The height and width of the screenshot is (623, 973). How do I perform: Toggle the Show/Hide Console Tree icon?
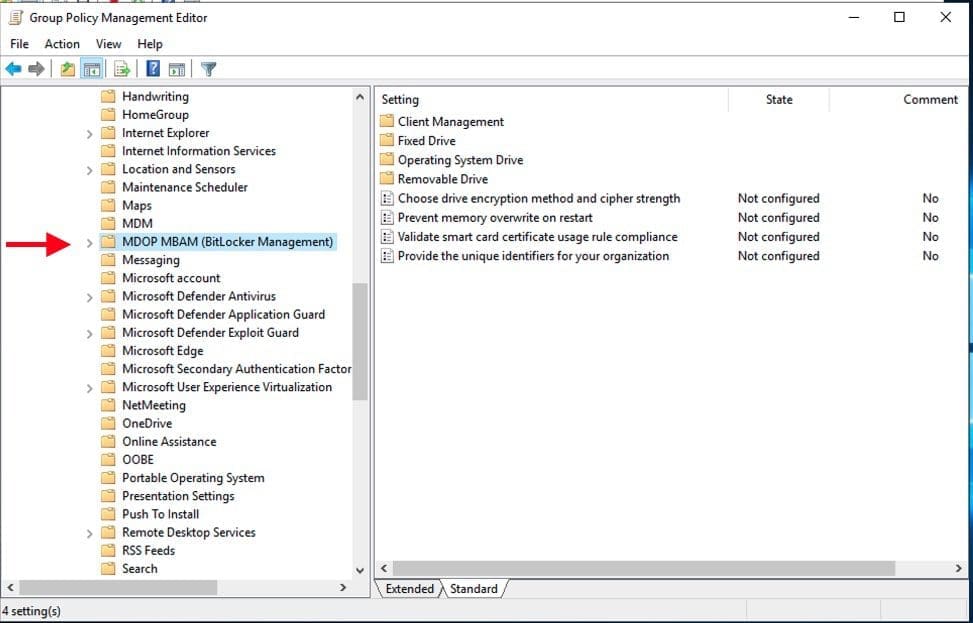(x=91, y=69)
